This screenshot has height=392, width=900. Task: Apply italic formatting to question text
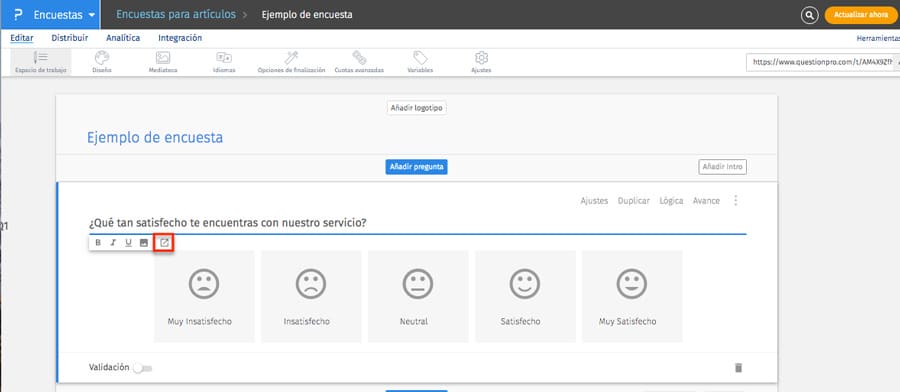(113, 243)
